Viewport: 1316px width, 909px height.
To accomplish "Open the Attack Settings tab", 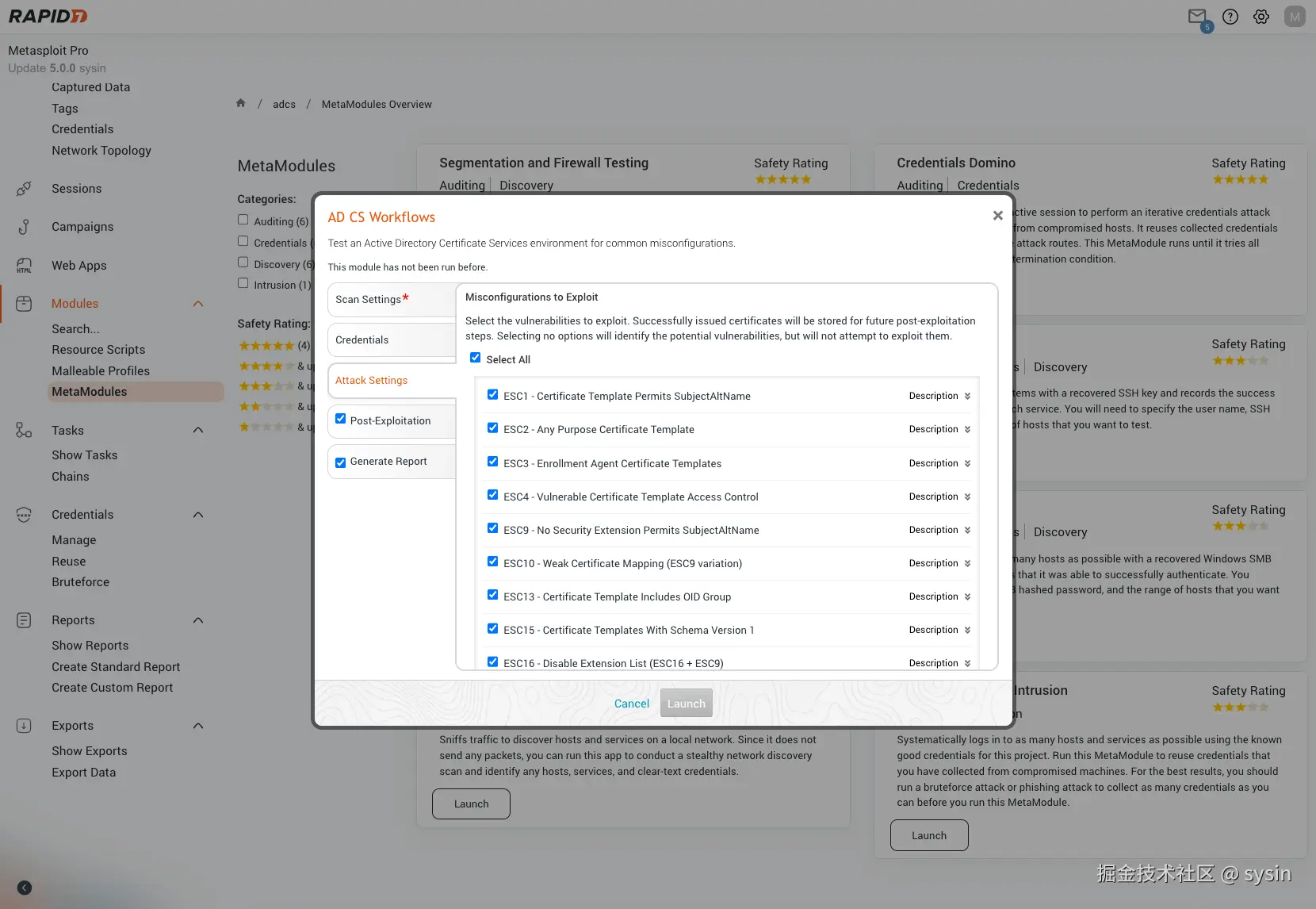I will [x=371, y=380].
